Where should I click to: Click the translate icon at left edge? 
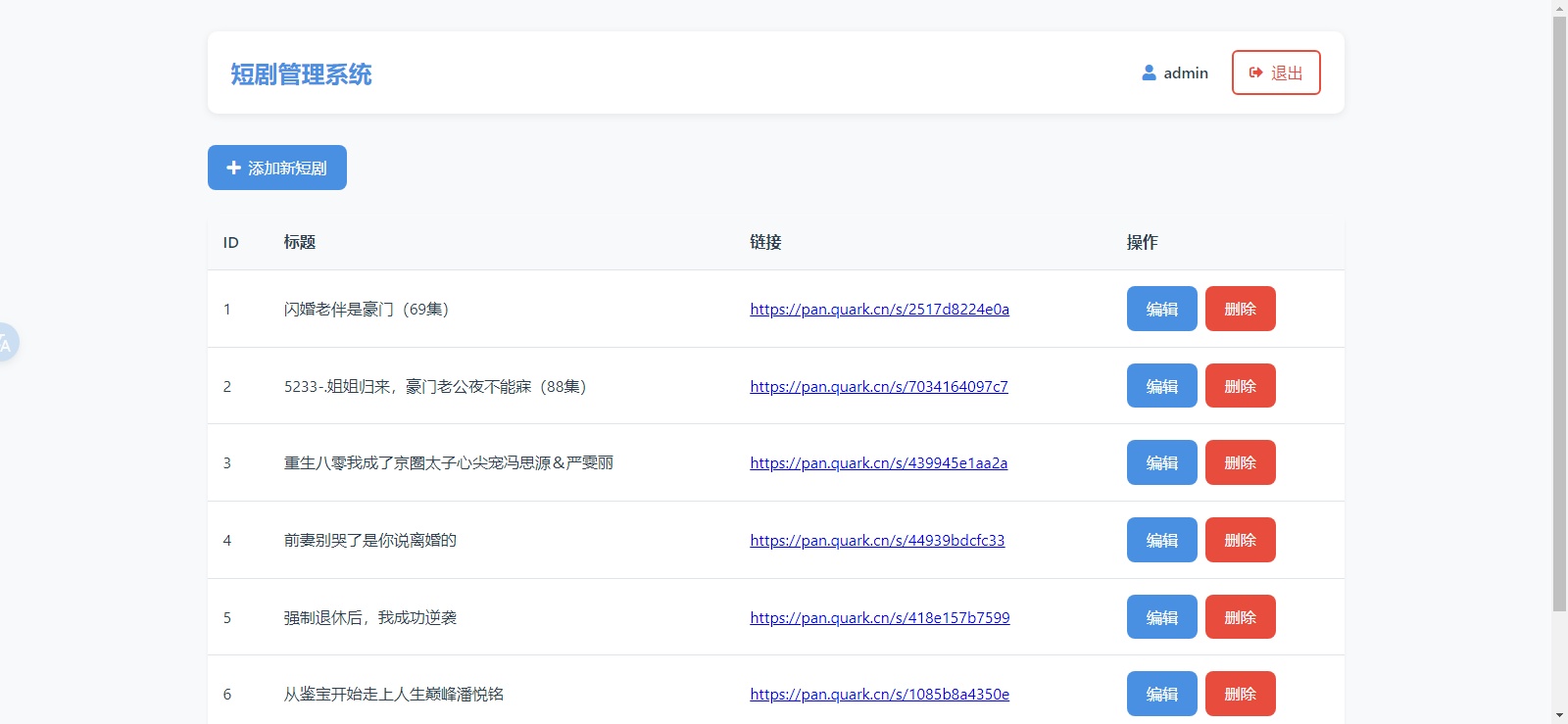6,343
